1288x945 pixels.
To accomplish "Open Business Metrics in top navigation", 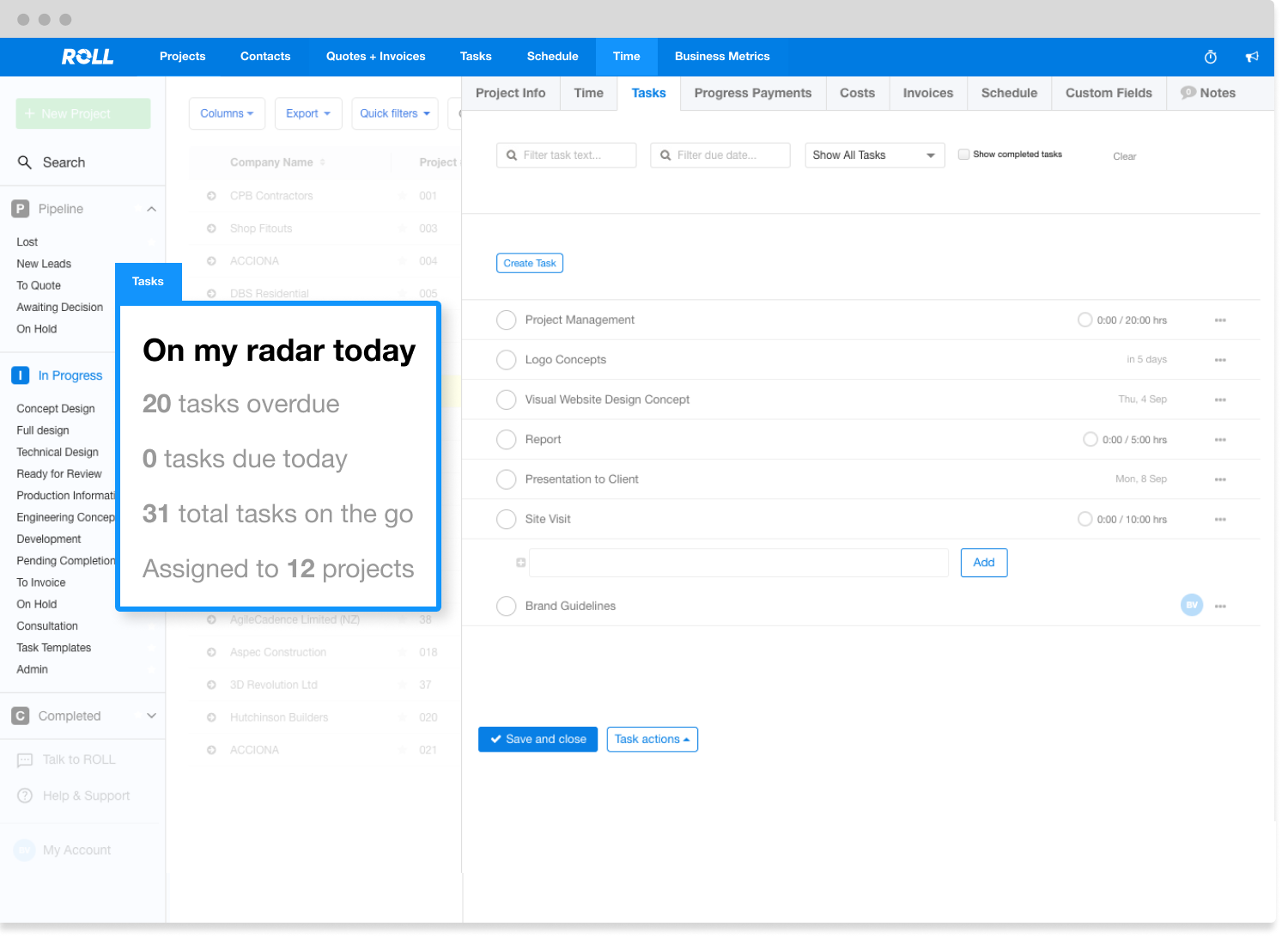I will [x=721, y=57].
